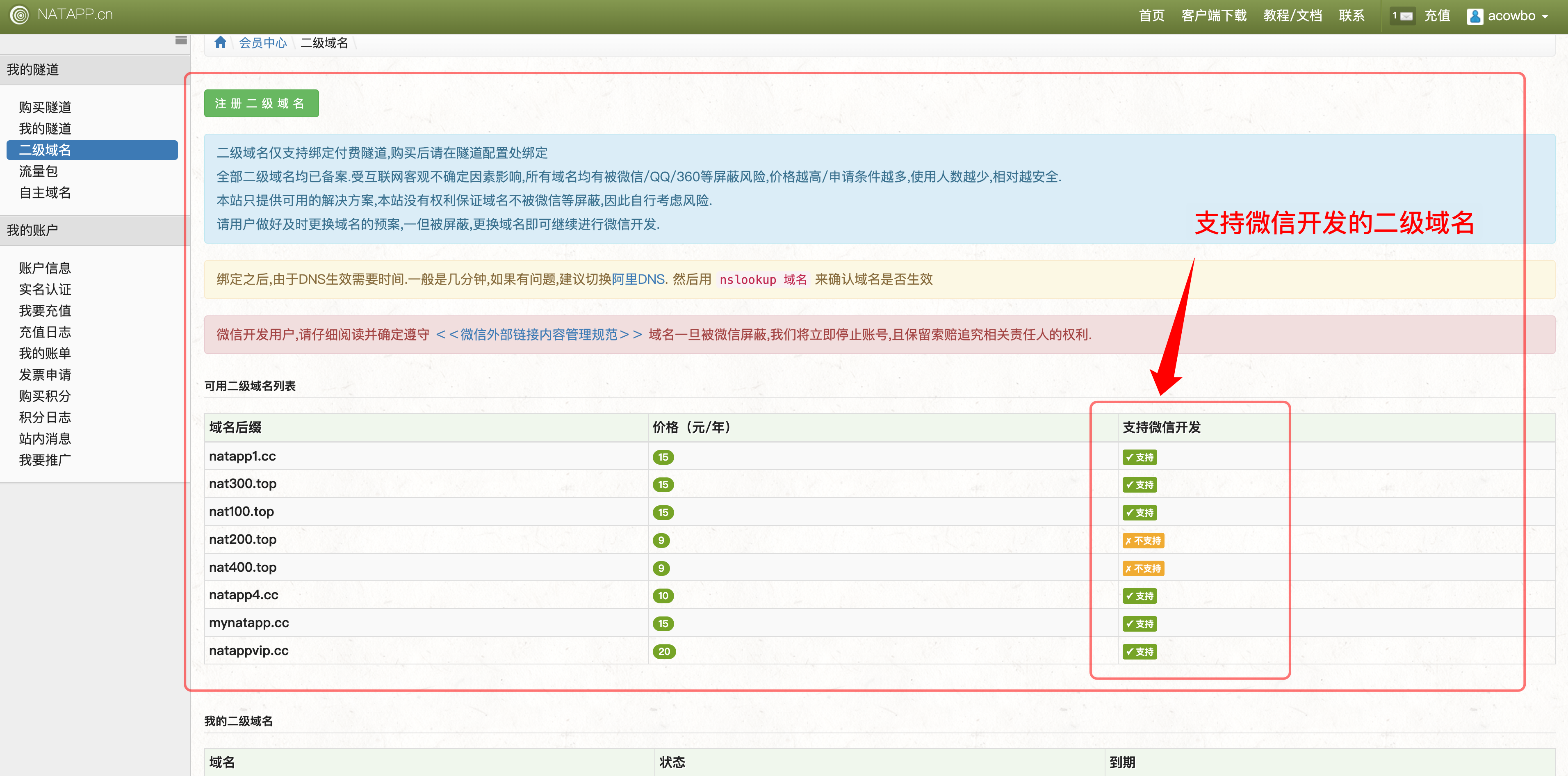1568x776 pixels.
Task: Click the nat400.top domain cell
Action: click(426, 567)
